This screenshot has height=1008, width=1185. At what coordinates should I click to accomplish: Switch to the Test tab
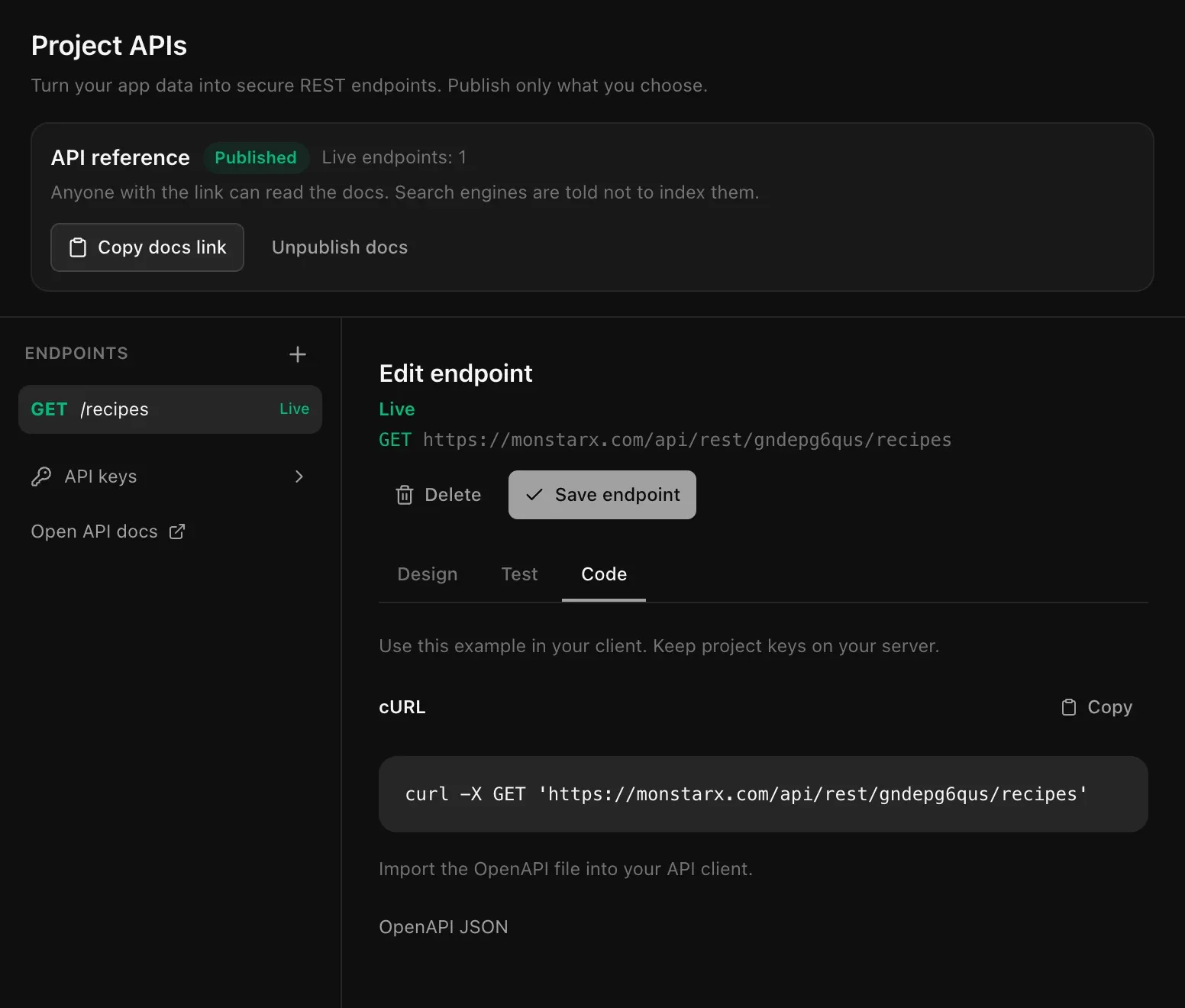click(519, 574)
